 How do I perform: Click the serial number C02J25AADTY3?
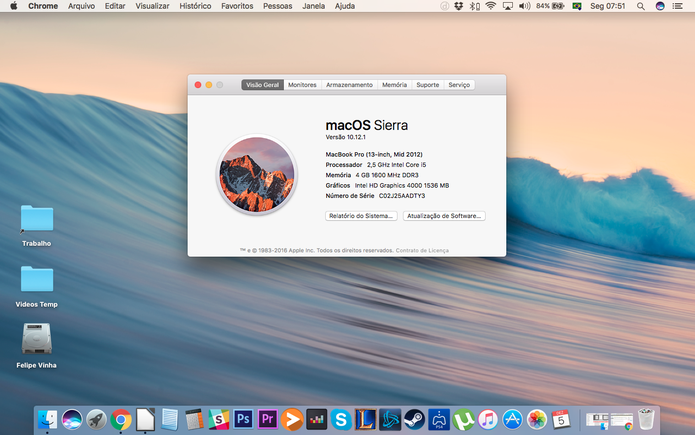[402, 196]
